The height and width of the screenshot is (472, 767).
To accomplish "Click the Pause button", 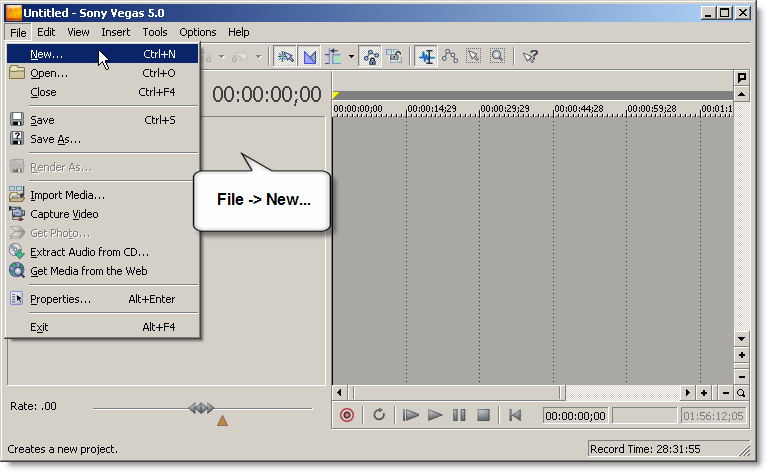I will (x=459, y=415).
